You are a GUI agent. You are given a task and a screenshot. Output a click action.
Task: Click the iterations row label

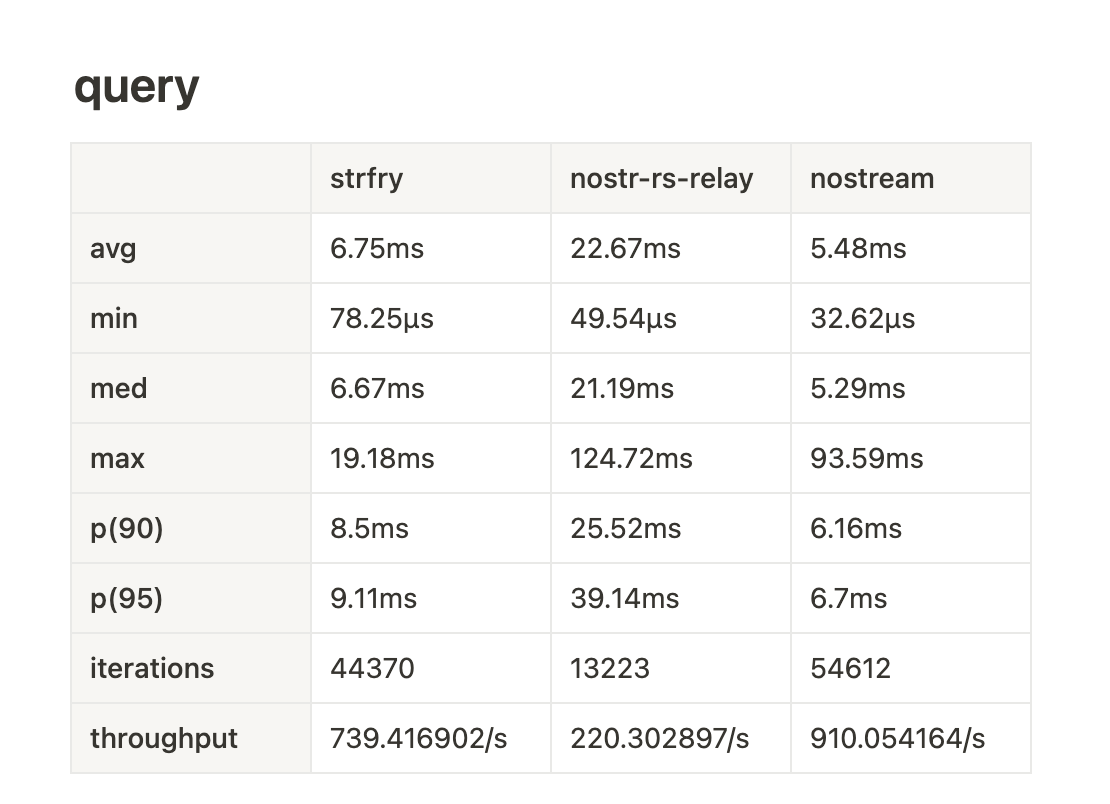click(151, 669)
